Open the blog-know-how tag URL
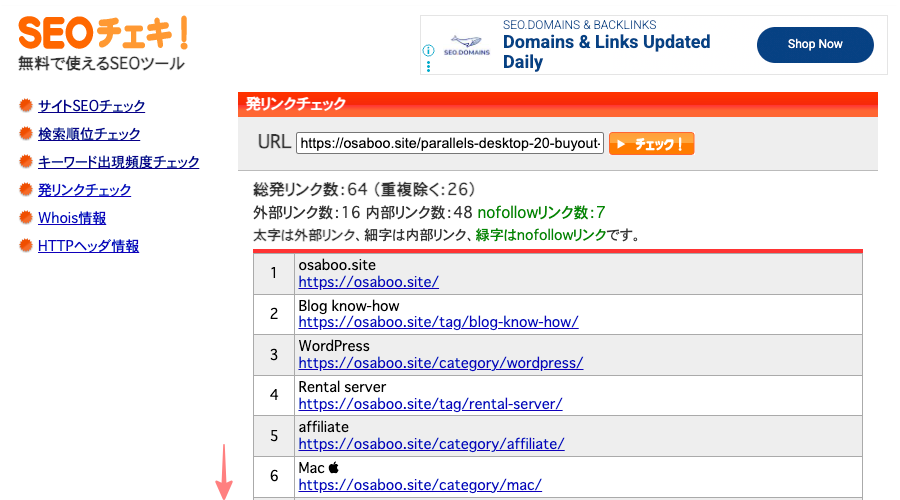The image size is (900, 500). point(439,322)
